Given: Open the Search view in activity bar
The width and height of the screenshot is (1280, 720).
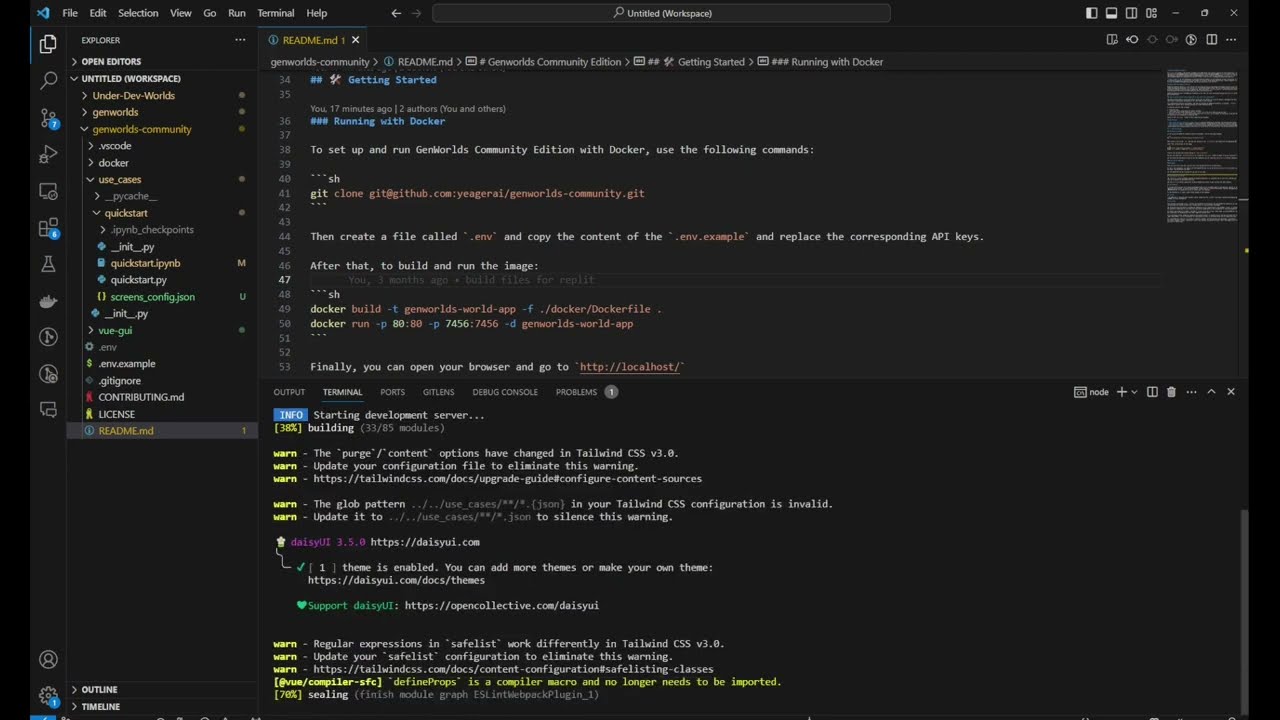Looking at the screenshot, I should point(48,81).
